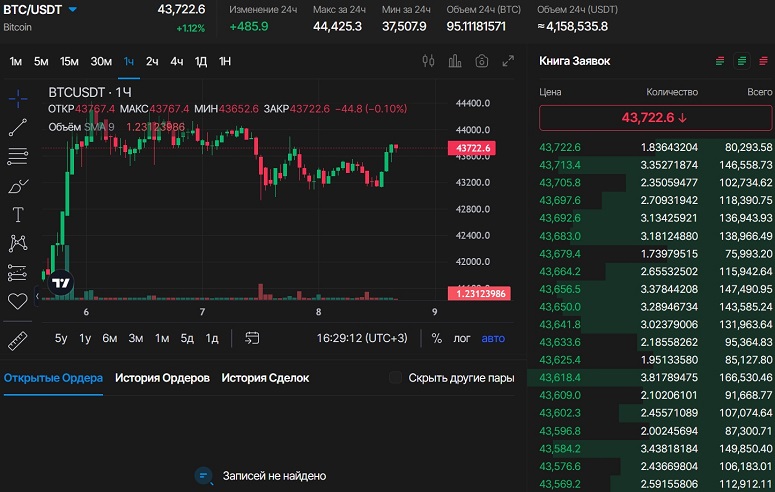Click the 43,618.4 order book row
Screen dimensions: 775x492
650,377
